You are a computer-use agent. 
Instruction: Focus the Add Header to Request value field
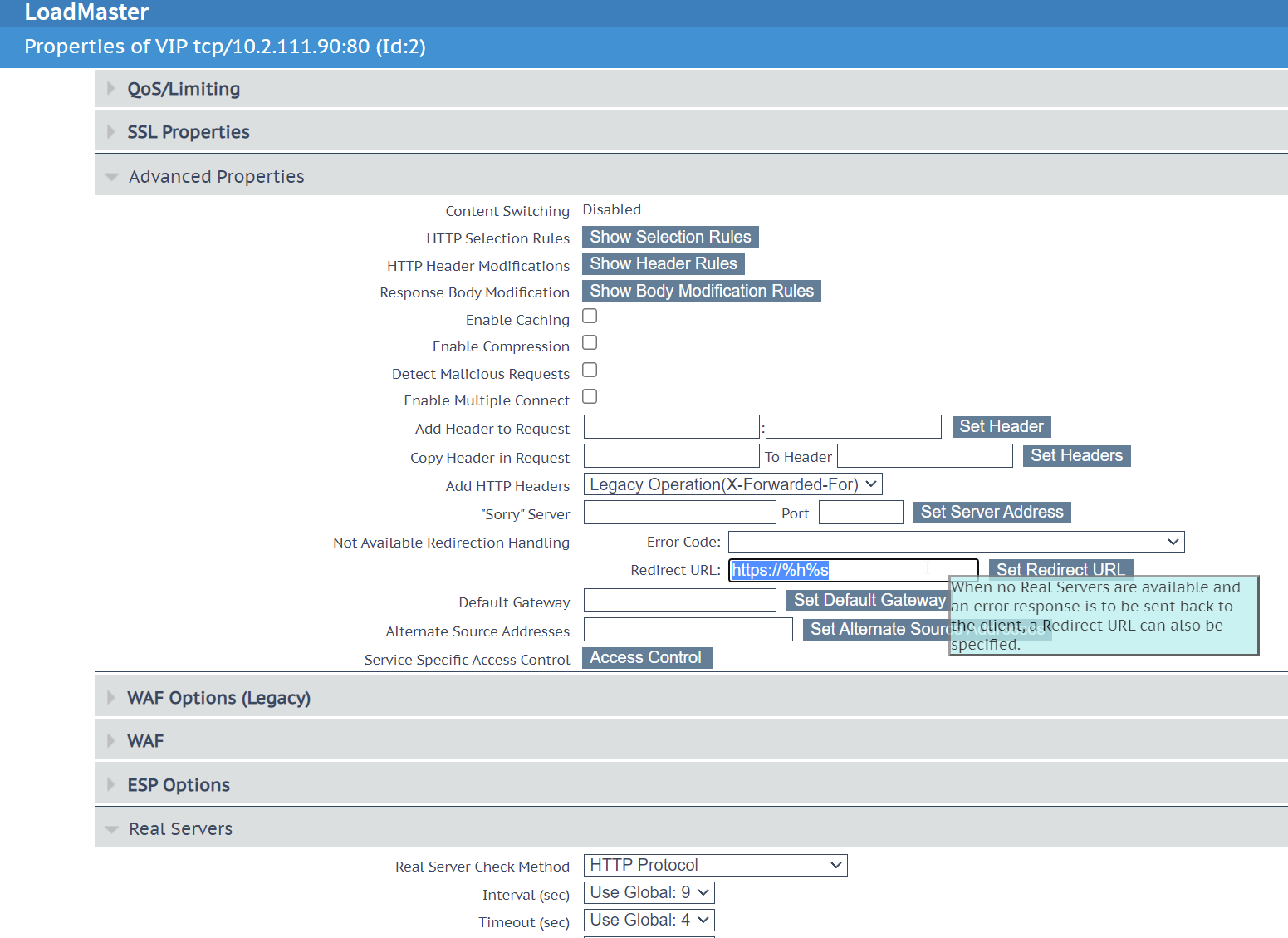click(854, 427)
